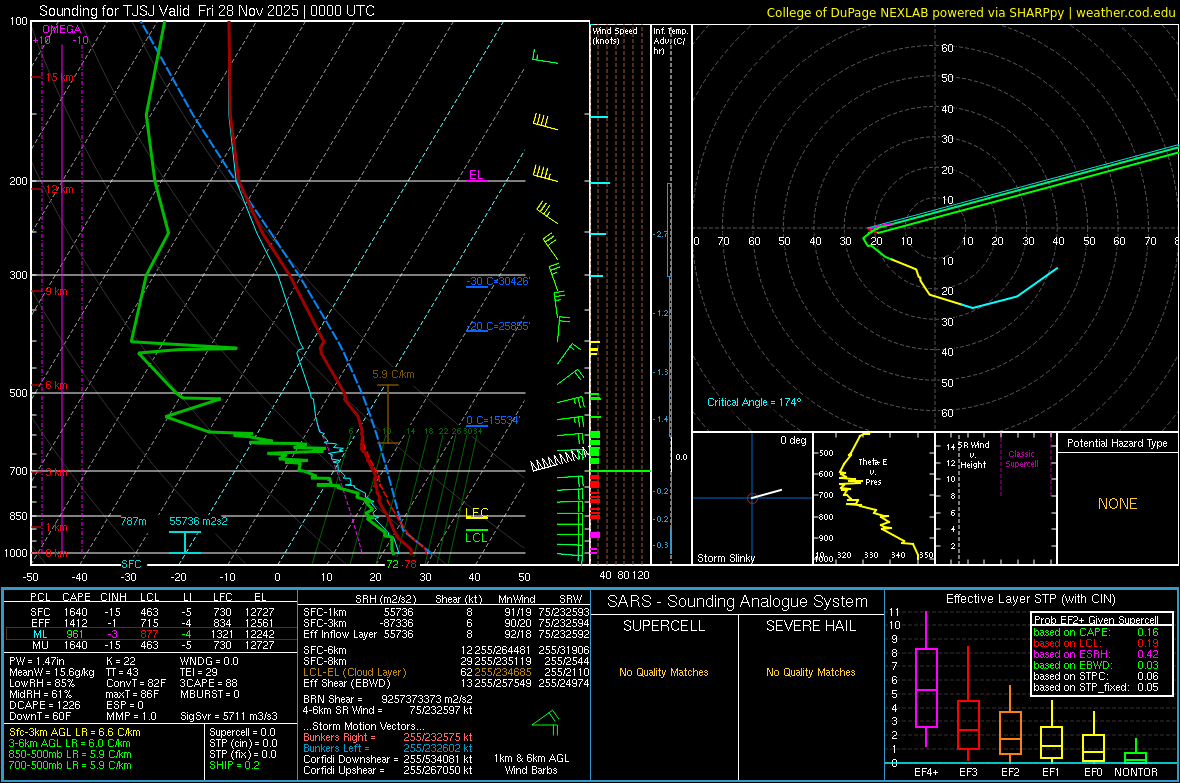Click the SR Wind v. Height label
This screenshot has width=1180, height=783.
click(972, 455)
